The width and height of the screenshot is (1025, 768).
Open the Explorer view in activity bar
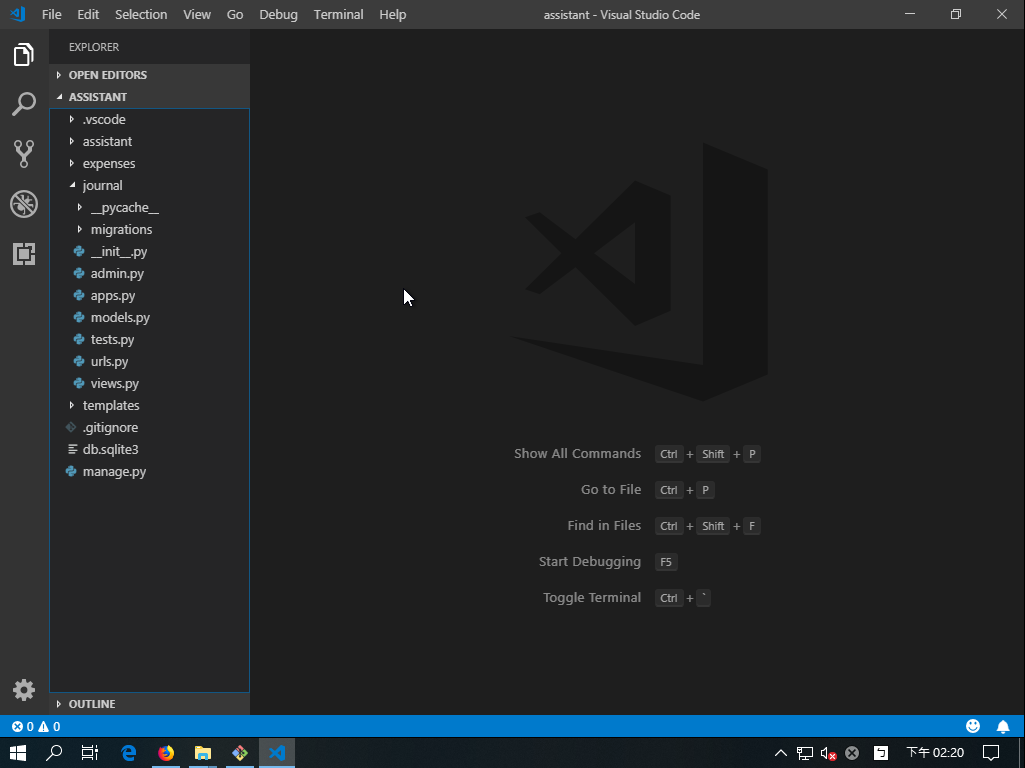point(24,55)
